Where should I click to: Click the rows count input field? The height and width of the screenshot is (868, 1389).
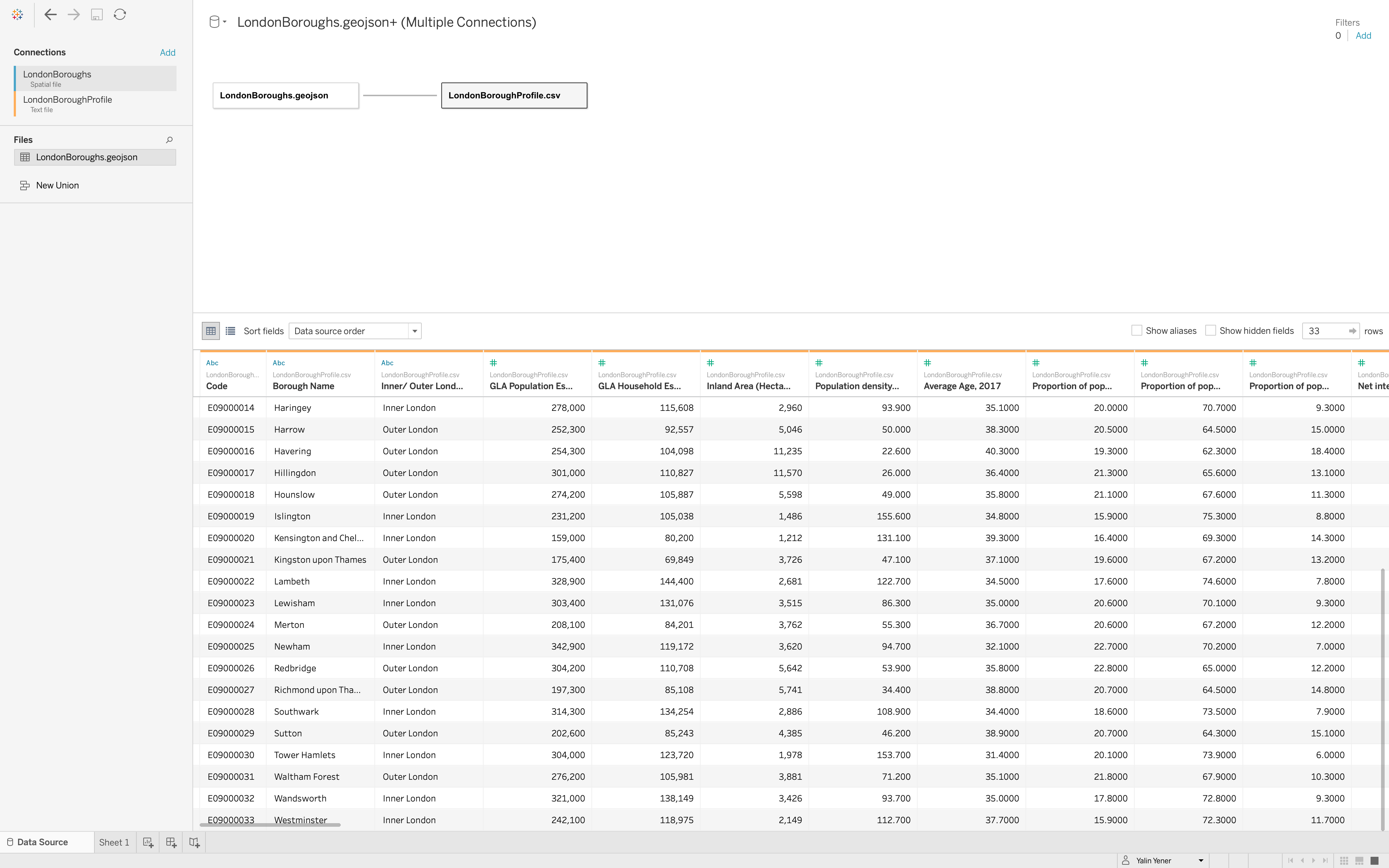(1325, 331)
